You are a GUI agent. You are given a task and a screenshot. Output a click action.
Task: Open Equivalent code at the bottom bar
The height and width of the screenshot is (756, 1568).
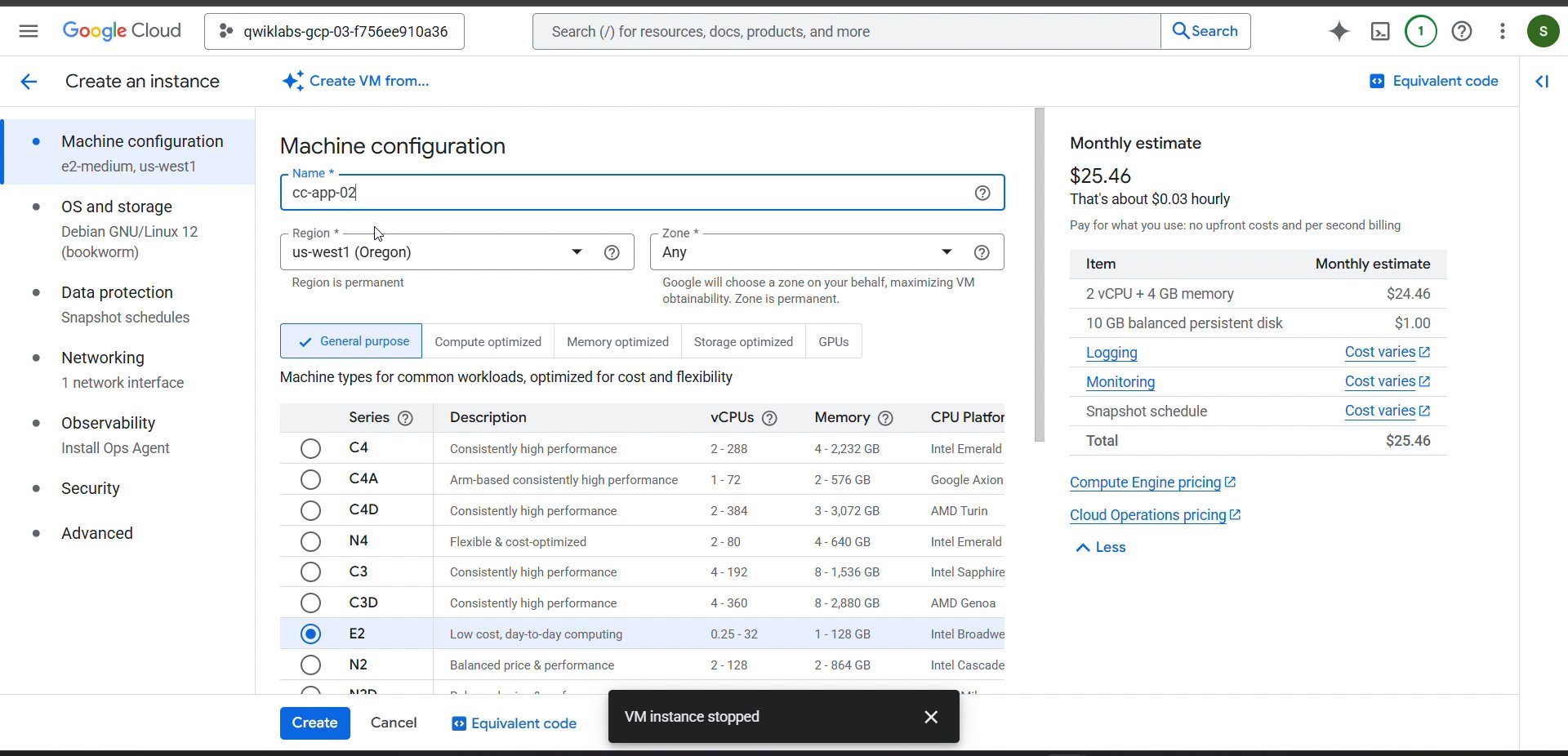point(514,723)
